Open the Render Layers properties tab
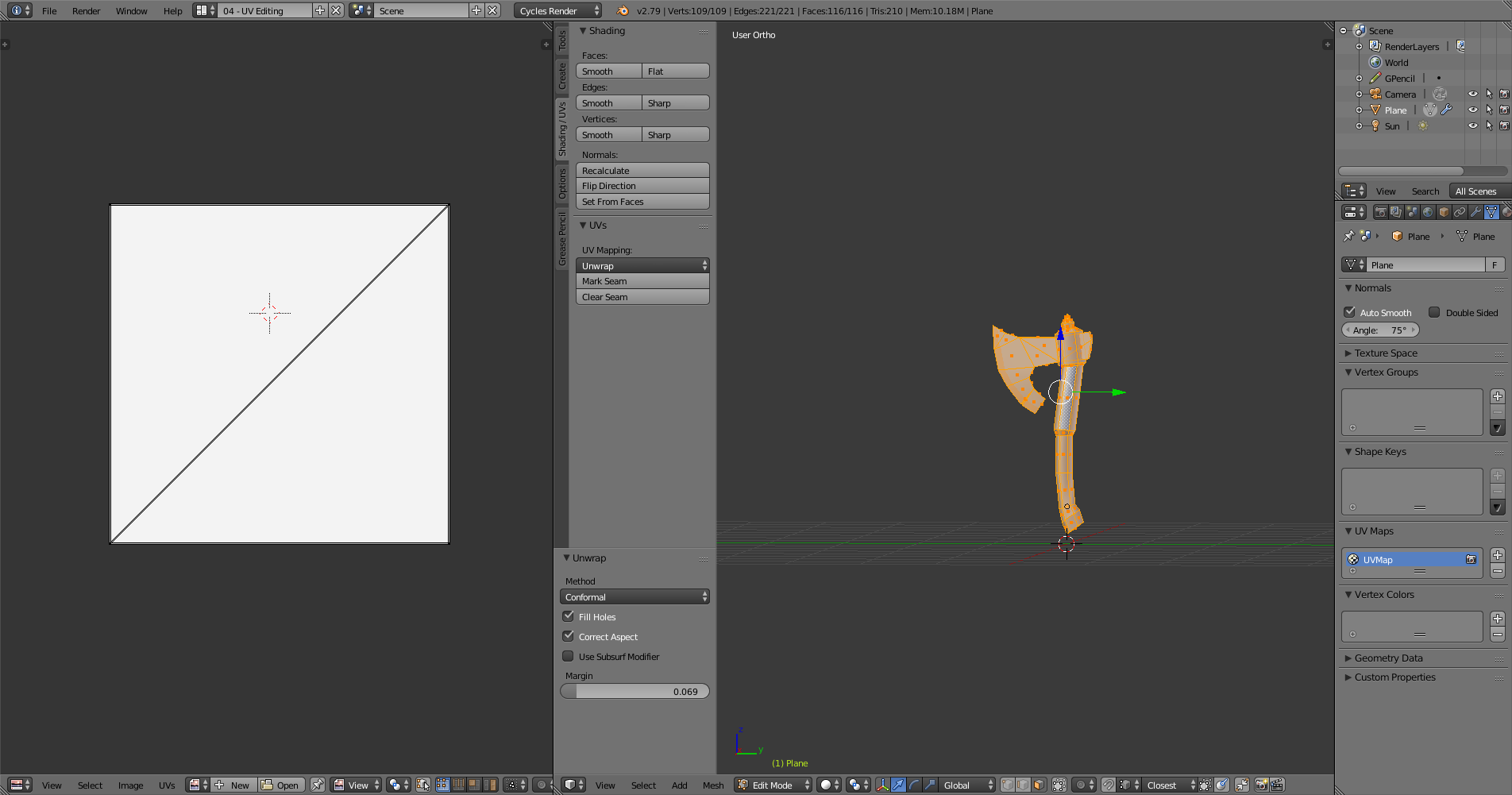The image size is (1512, 795). click(1396, 212)
